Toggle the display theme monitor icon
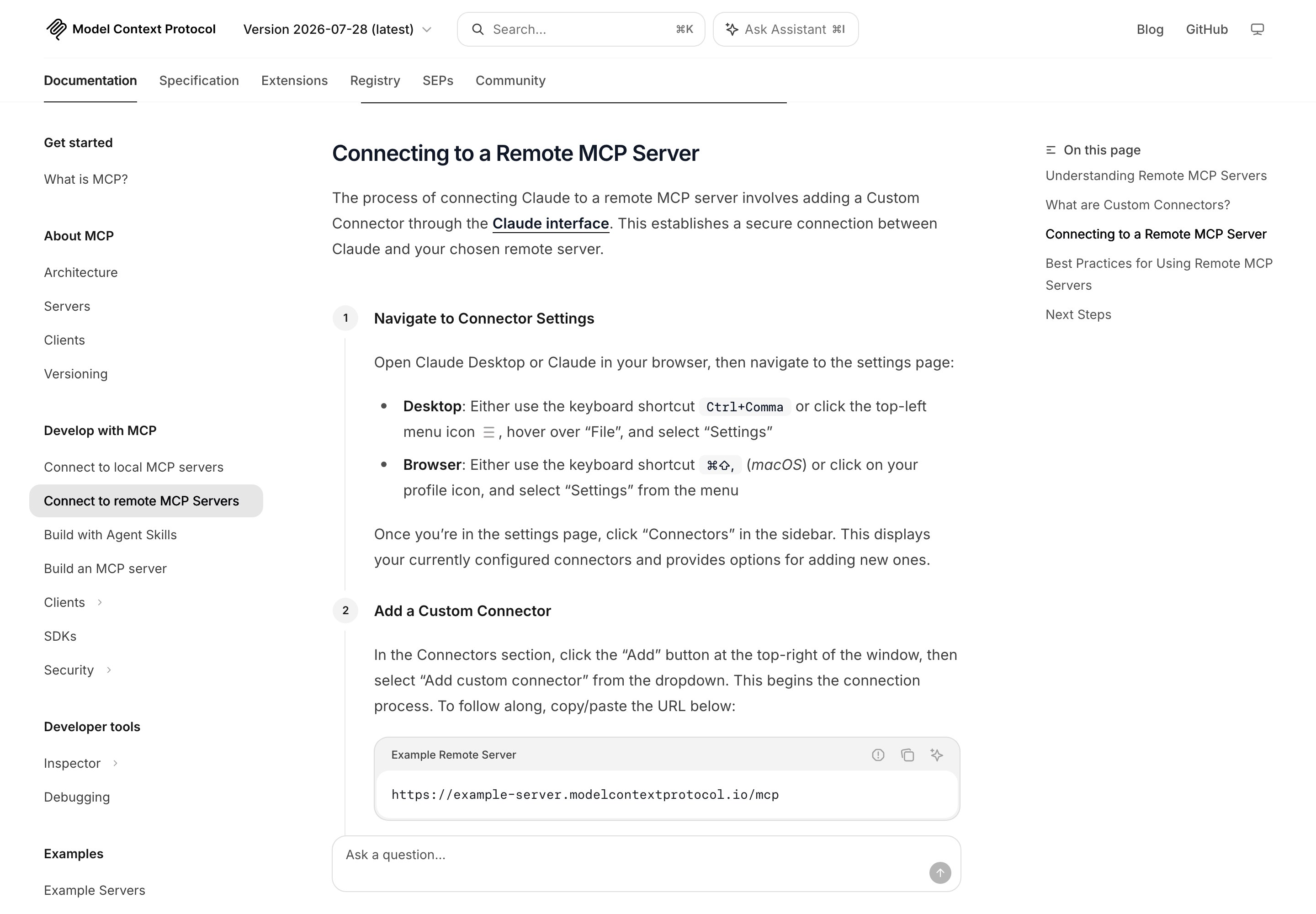 (x=1257, y=29)
